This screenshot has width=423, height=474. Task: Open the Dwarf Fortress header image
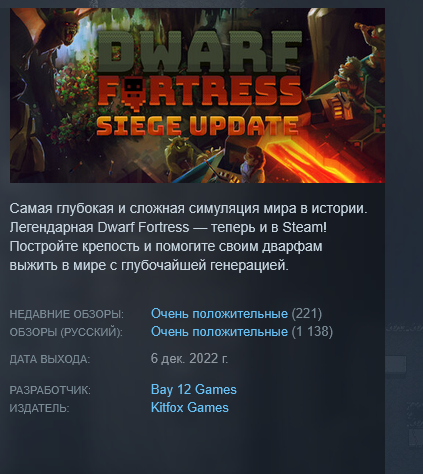pyautogui.click(x=197, y=95)
